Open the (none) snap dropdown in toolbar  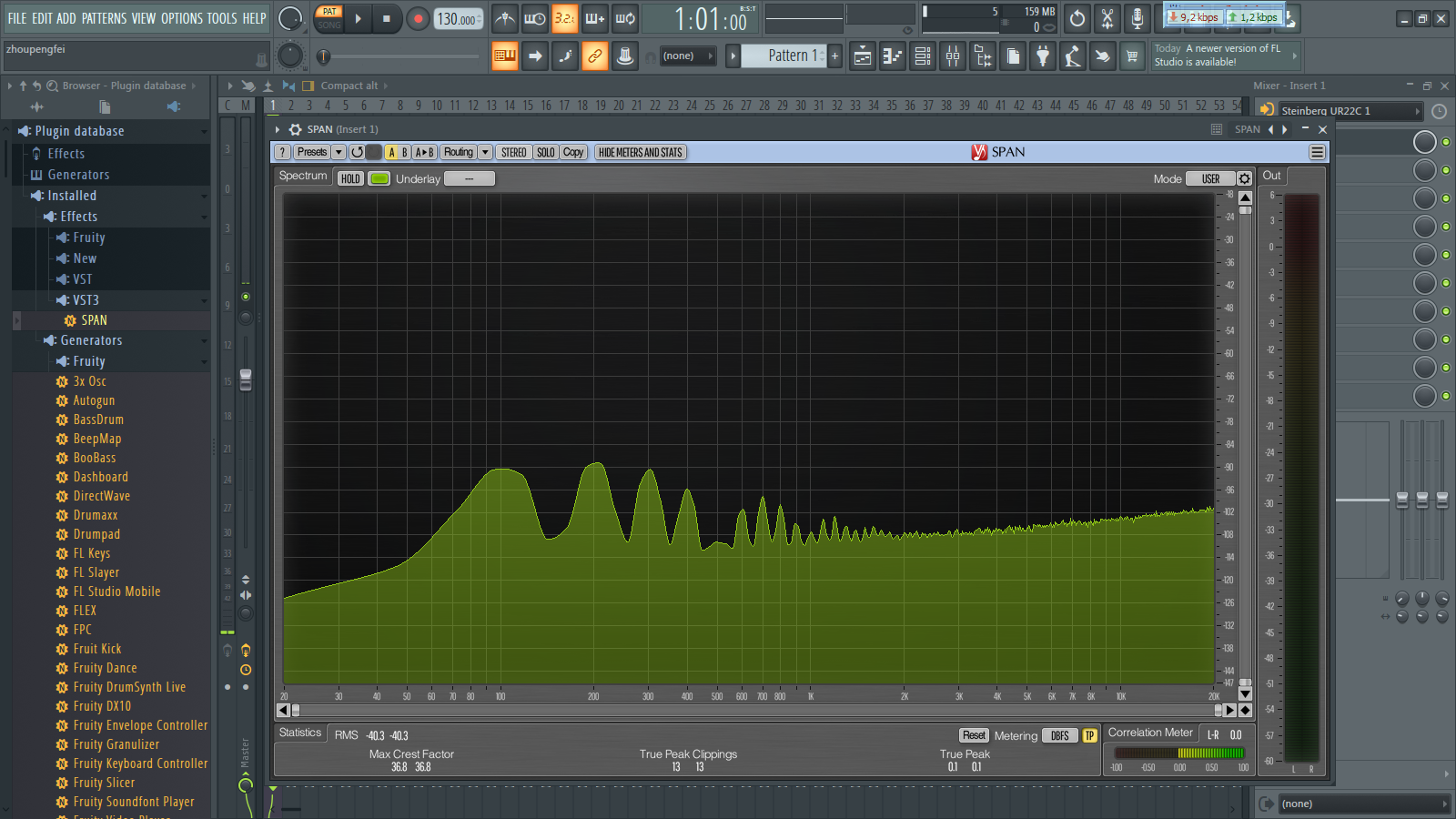click(x=687, y=56)
